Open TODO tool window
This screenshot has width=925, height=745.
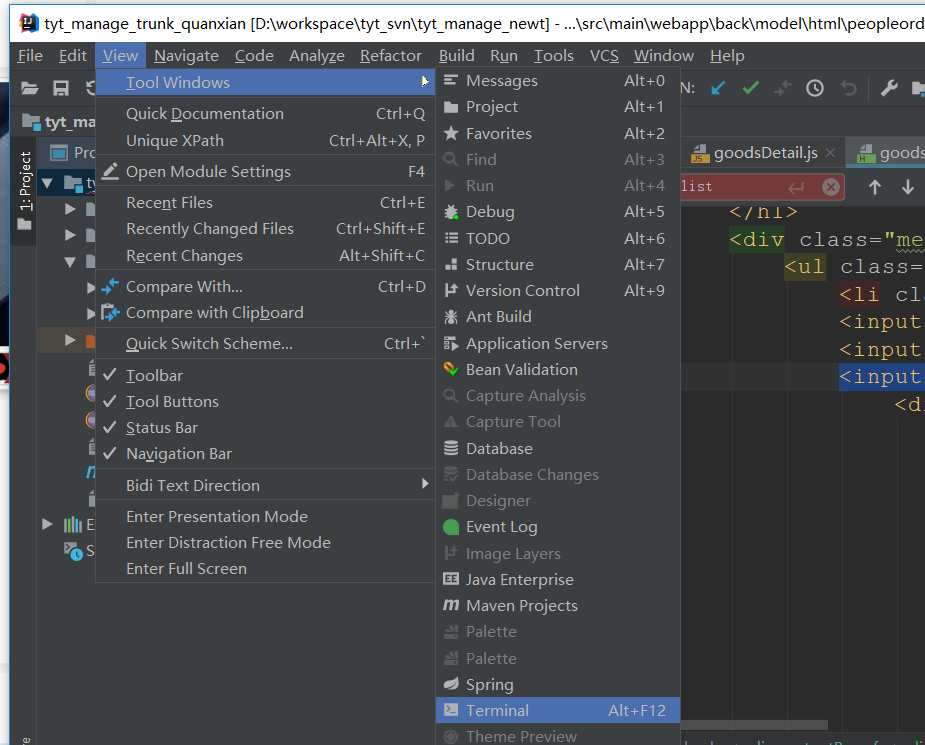point(557,238)
